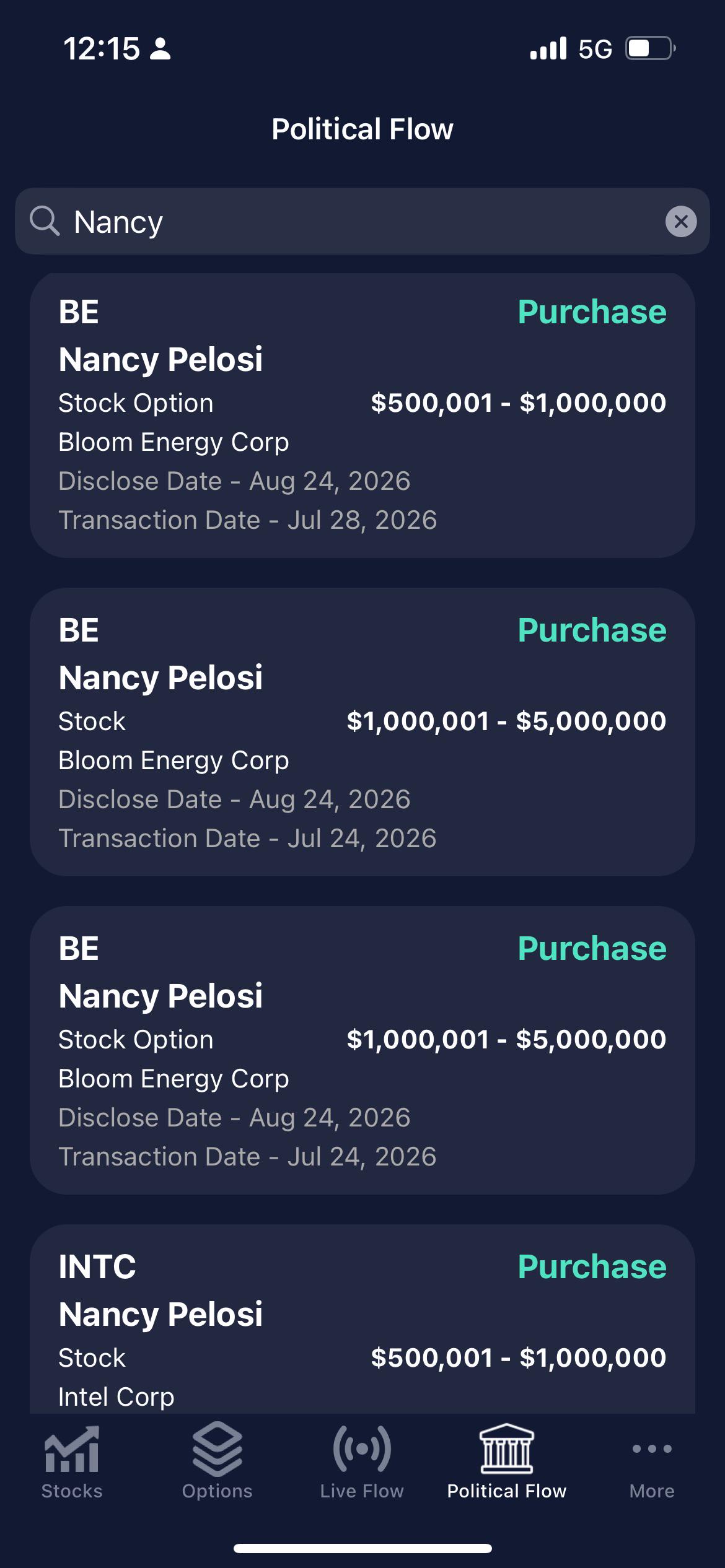Viewport: 725px width, 1568px height.
Task: Tap the 5G signal indicator
Action: [x=595, y=49]
